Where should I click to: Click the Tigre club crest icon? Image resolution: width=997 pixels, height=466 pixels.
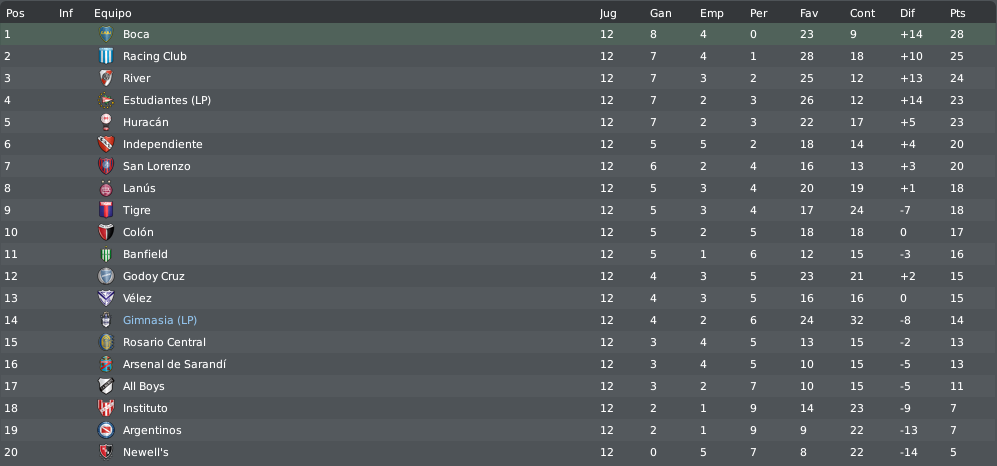(x=106, y=210)
